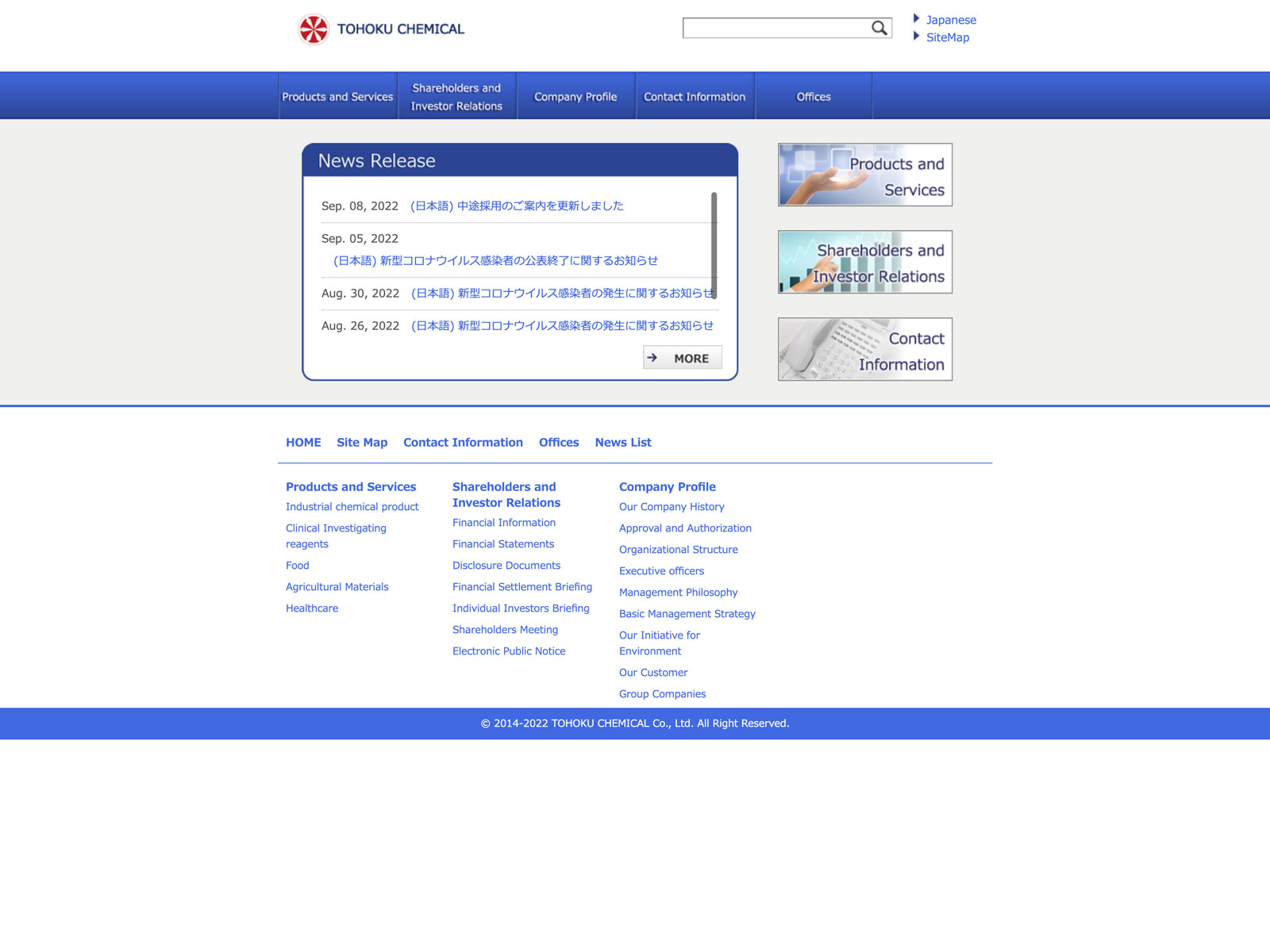Viewport: 1270px width, 952px height.
Task: Open Shareholders and Investor Relations nav menu
Action: tap(456, 97)
